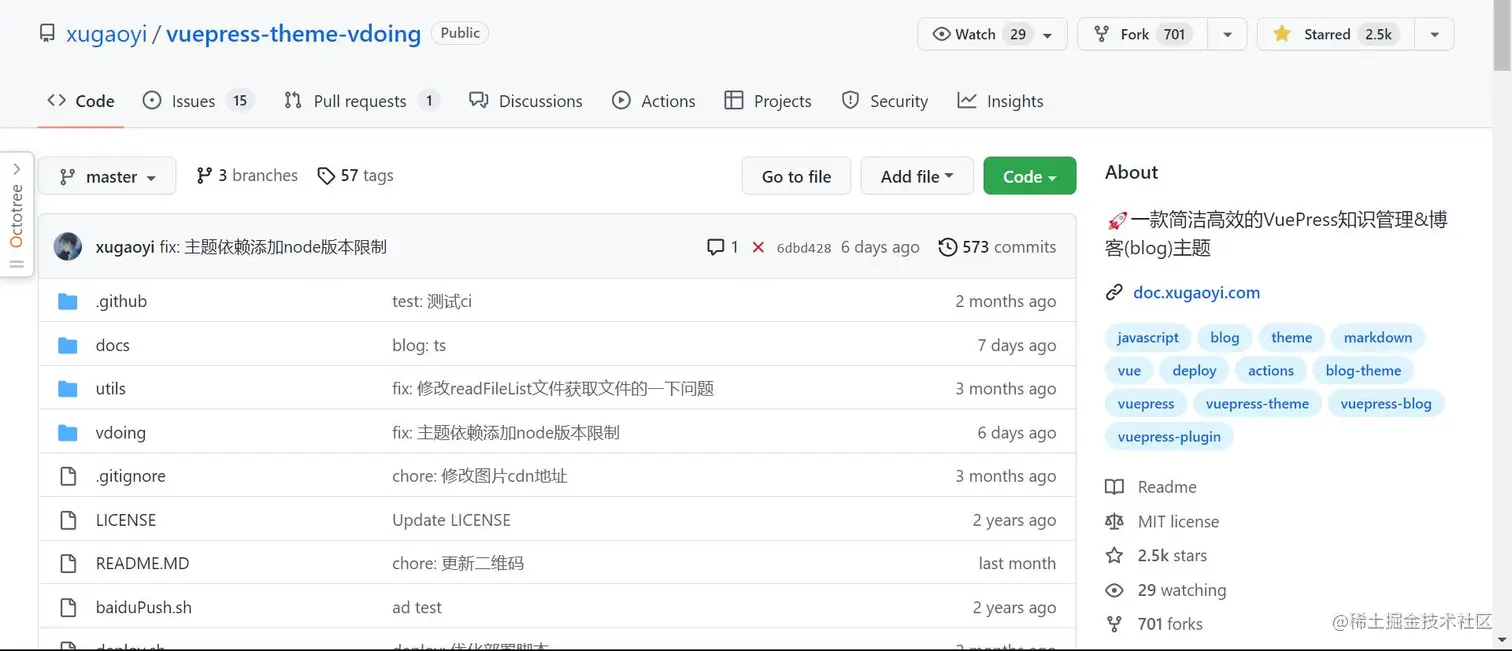
Task: Expand the Starred lists dropdown arrow
Action: click(1435, 34)
